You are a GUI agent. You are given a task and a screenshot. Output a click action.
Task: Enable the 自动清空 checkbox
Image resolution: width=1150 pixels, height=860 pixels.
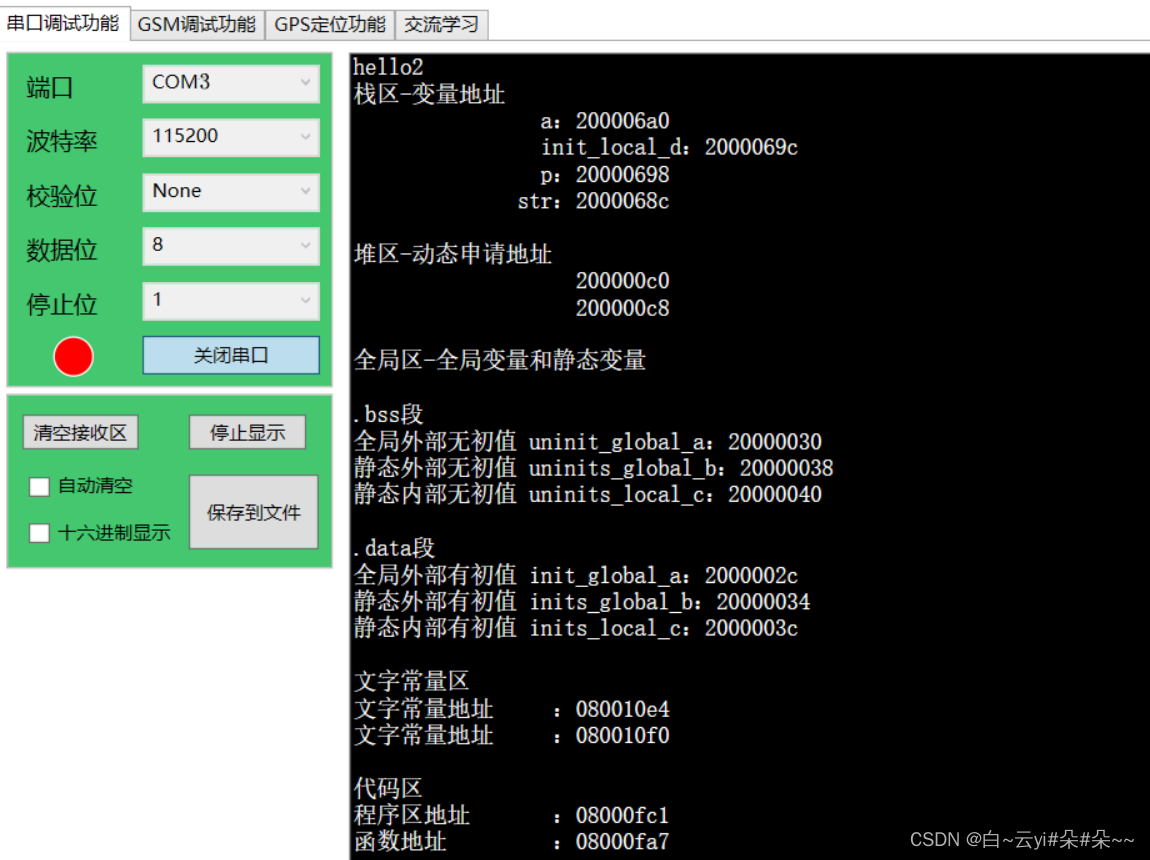[40, 486]
